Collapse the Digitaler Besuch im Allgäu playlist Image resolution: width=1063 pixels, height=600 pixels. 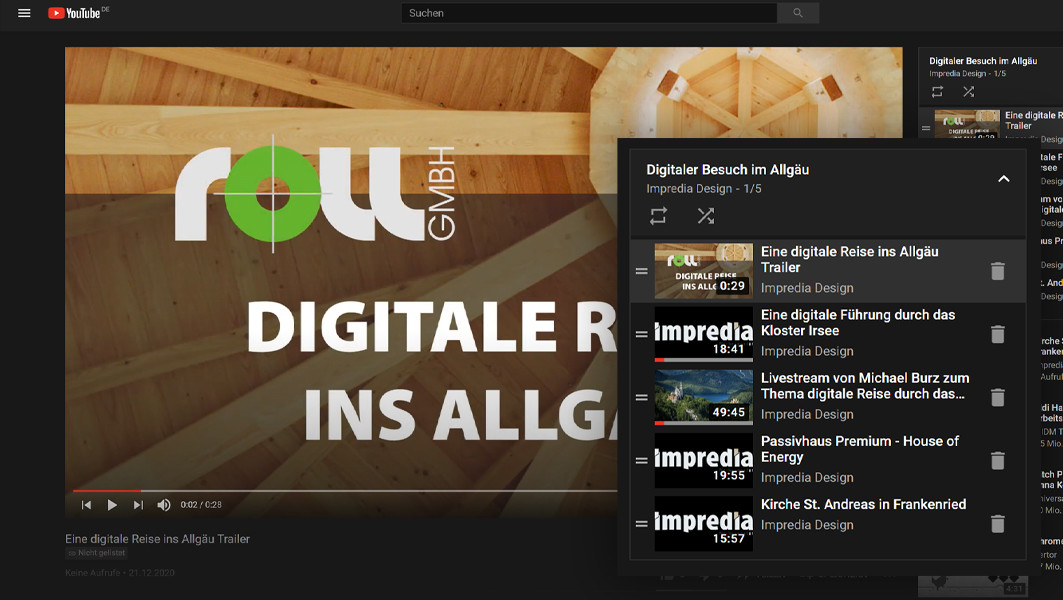point(1003,179)
